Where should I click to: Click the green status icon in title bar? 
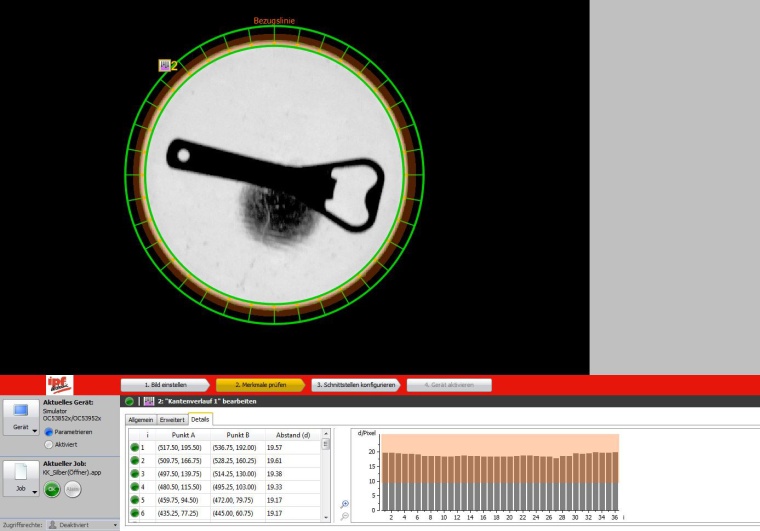click(130, 401)
